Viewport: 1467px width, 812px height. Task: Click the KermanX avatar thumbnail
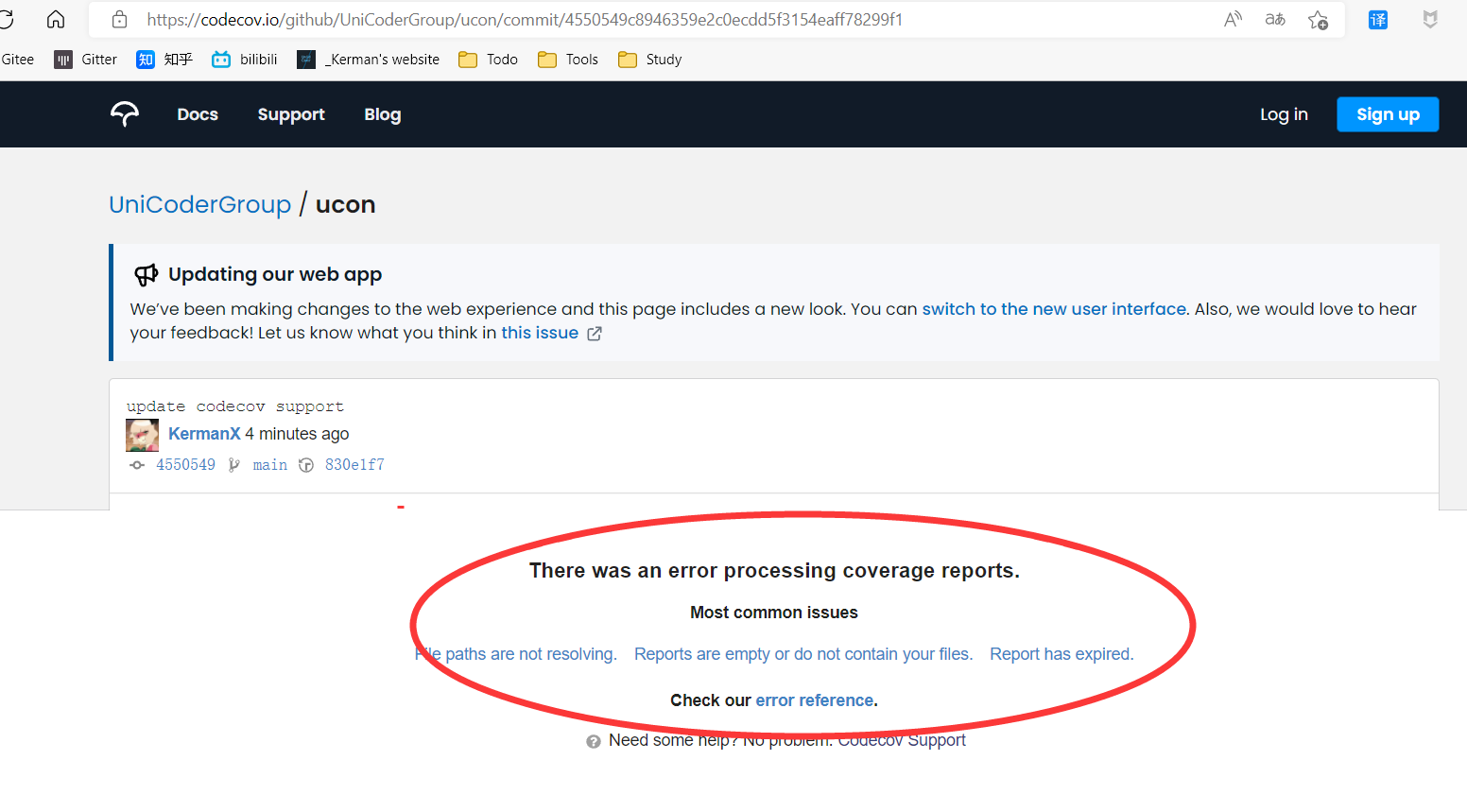pyautogui.click(x=142, y=434)
